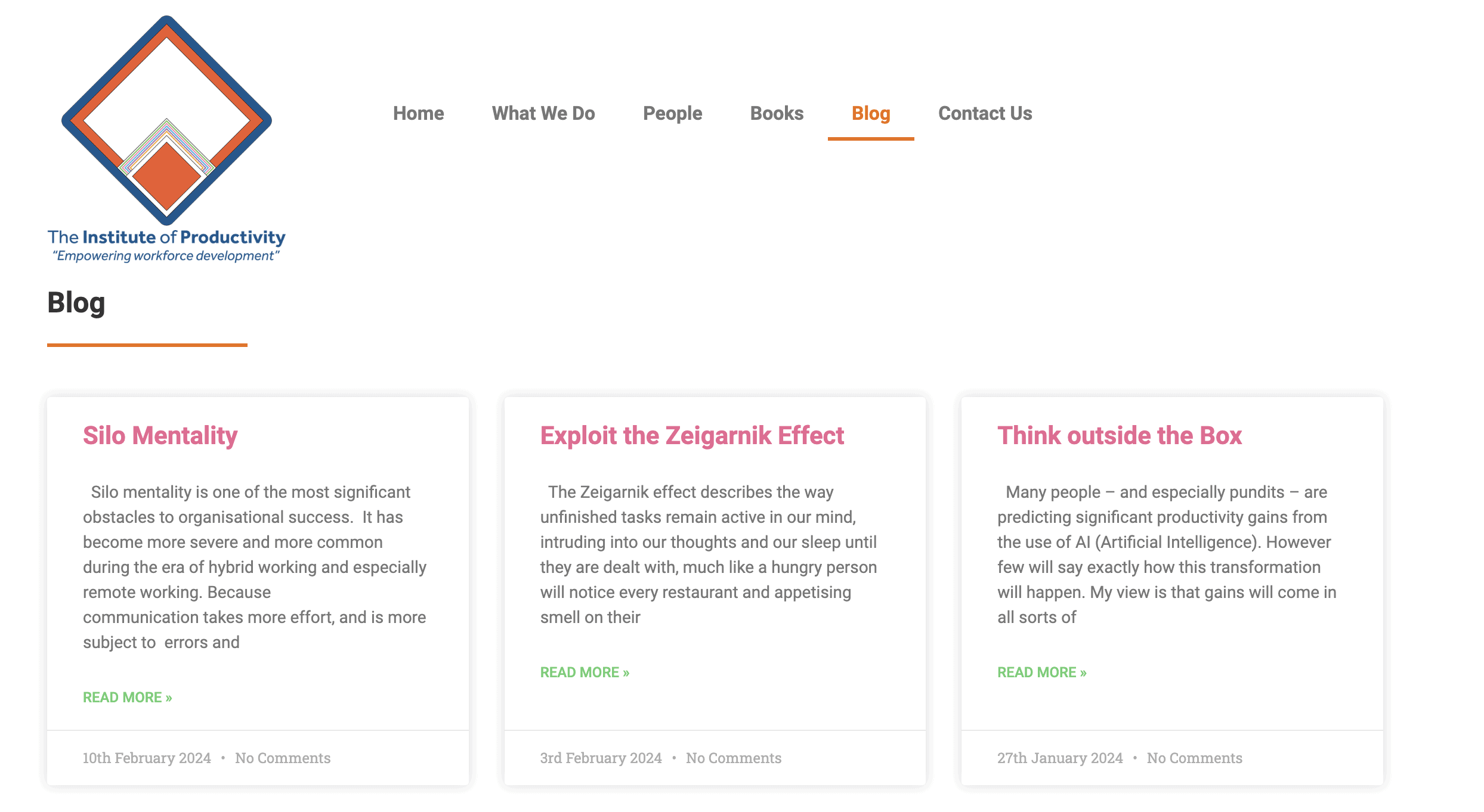Open No Comments on Silo Mentality post

[283, 758]
